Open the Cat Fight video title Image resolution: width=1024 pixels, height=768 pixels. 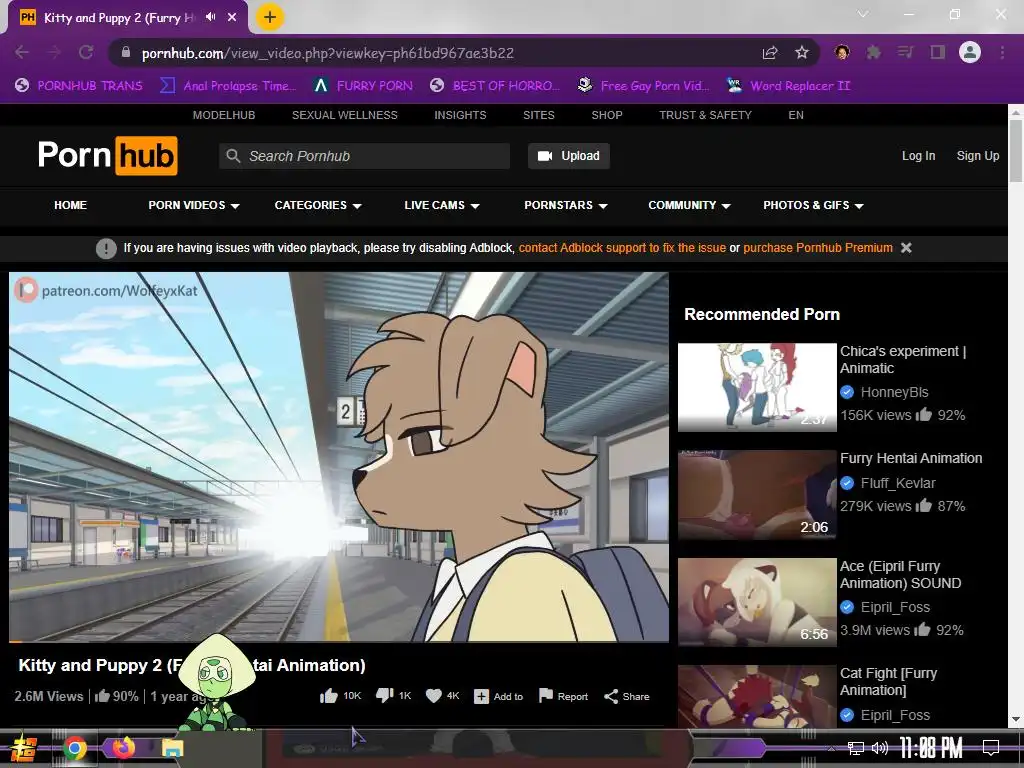tap(889, 682)
